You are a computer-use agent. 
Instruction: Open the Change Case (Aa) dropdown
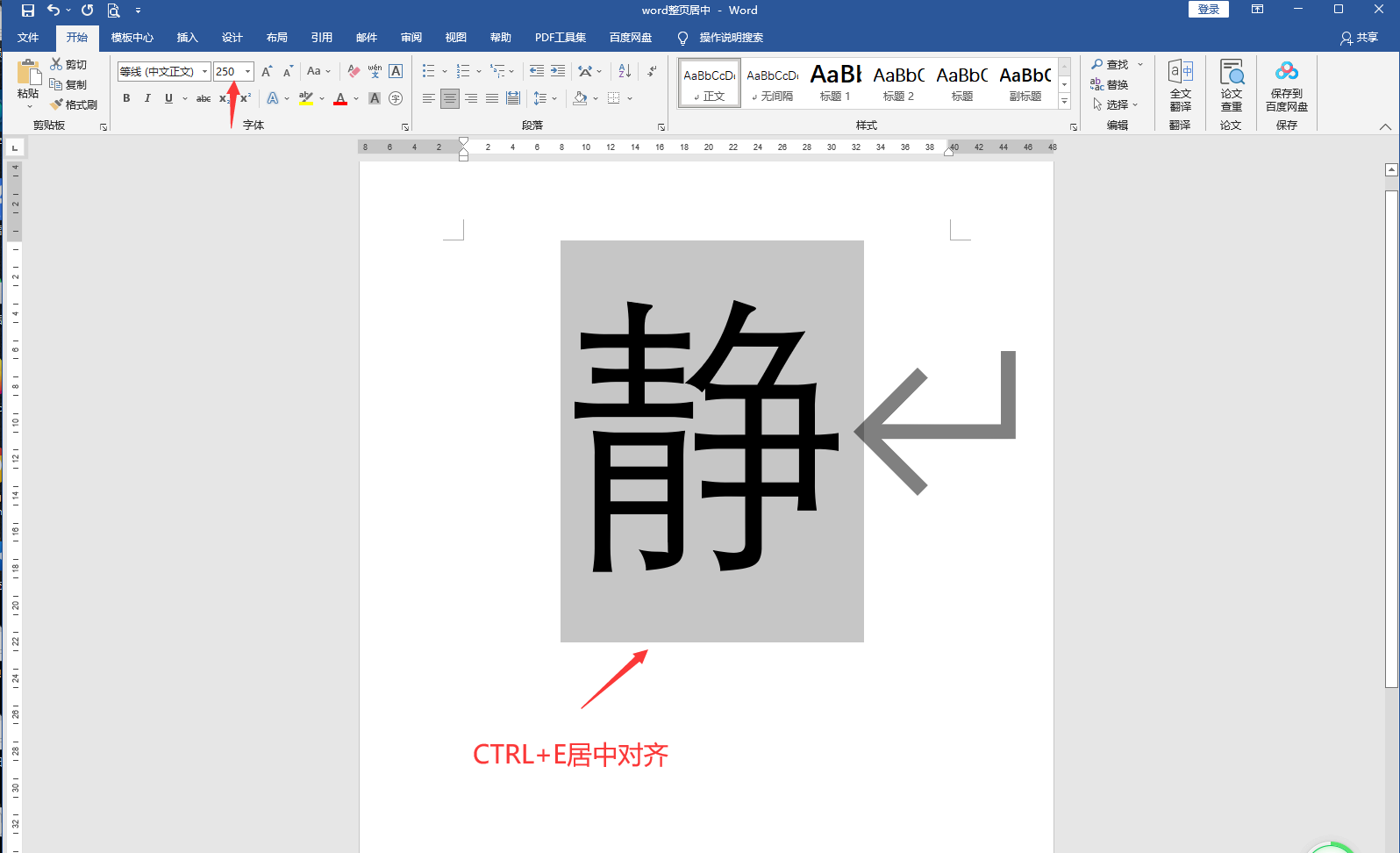(318, 71)
